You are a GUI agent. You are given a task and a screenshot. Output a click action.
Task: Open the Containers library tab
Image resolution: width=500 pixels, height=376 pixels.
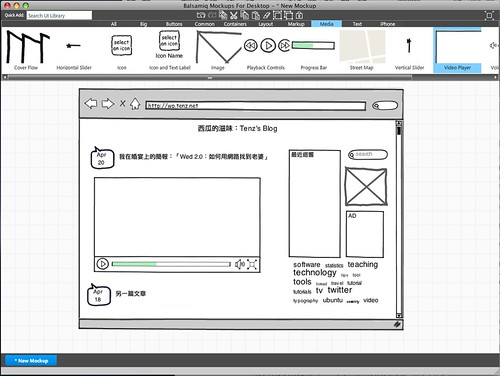[x=235, y=24]
